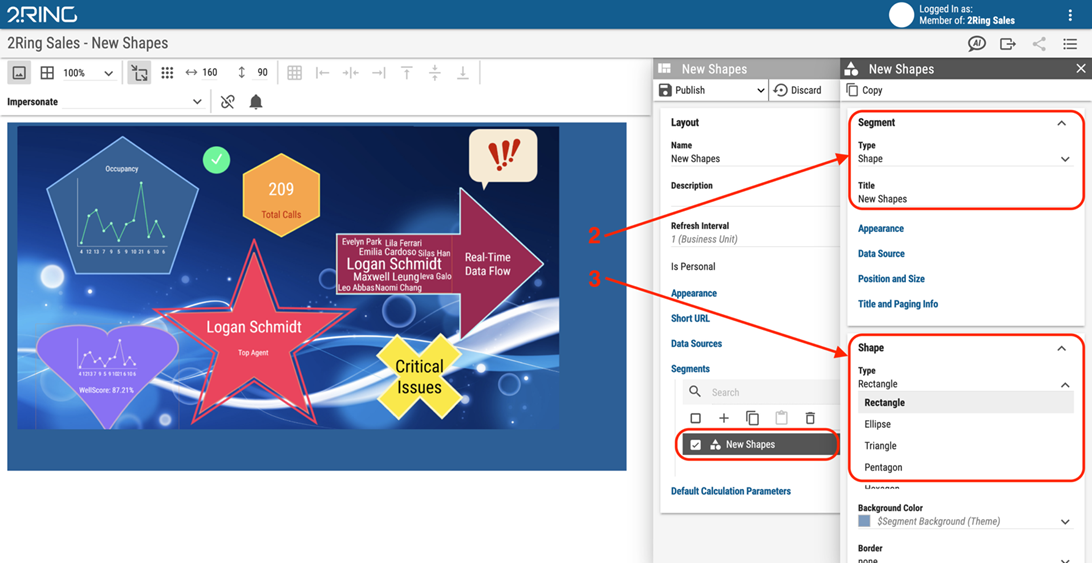Screen dimensions: 1092x563
Task: Align segments to top edge
Action: 407,72
